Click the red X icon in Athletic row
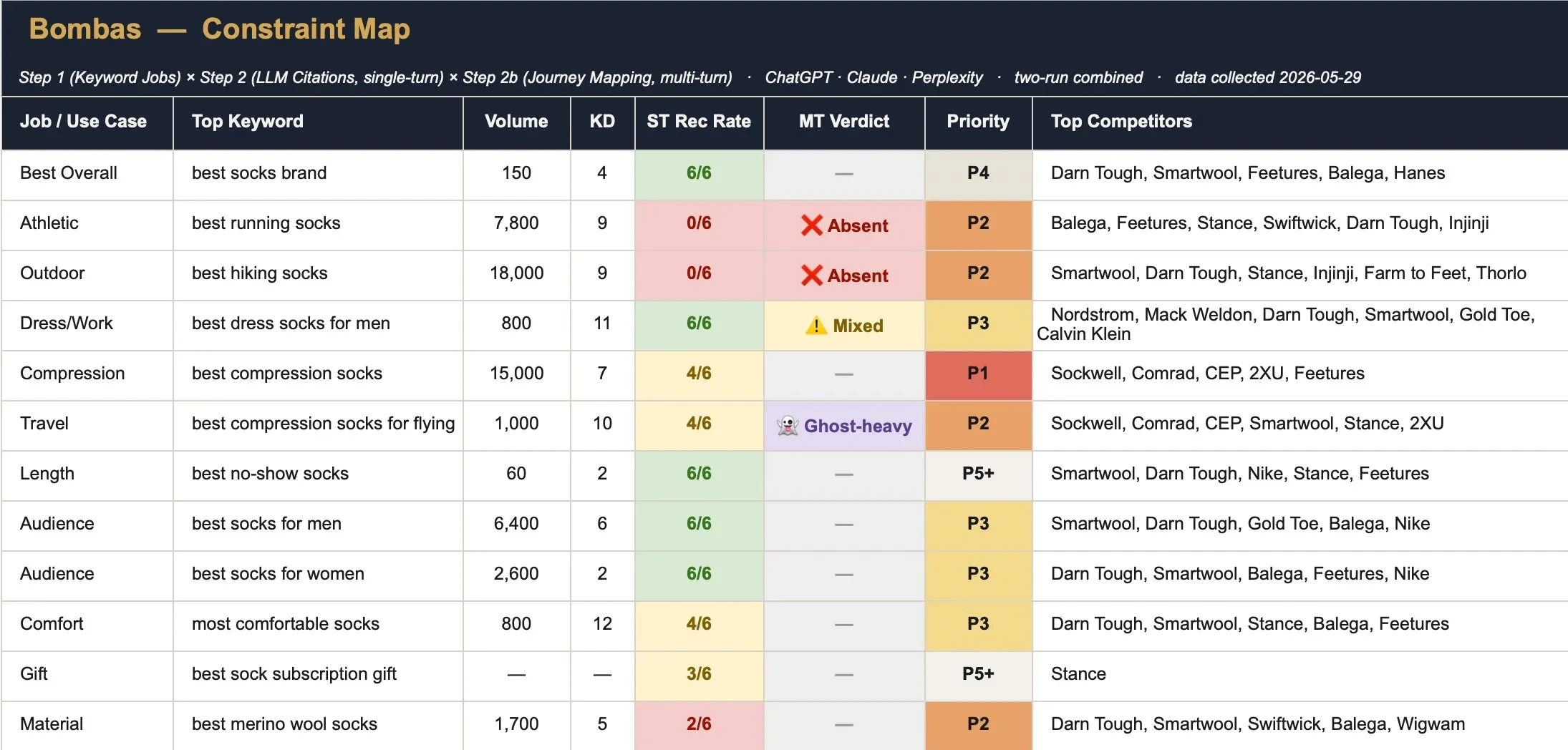Screen dimensions: 1568x750 811,225
